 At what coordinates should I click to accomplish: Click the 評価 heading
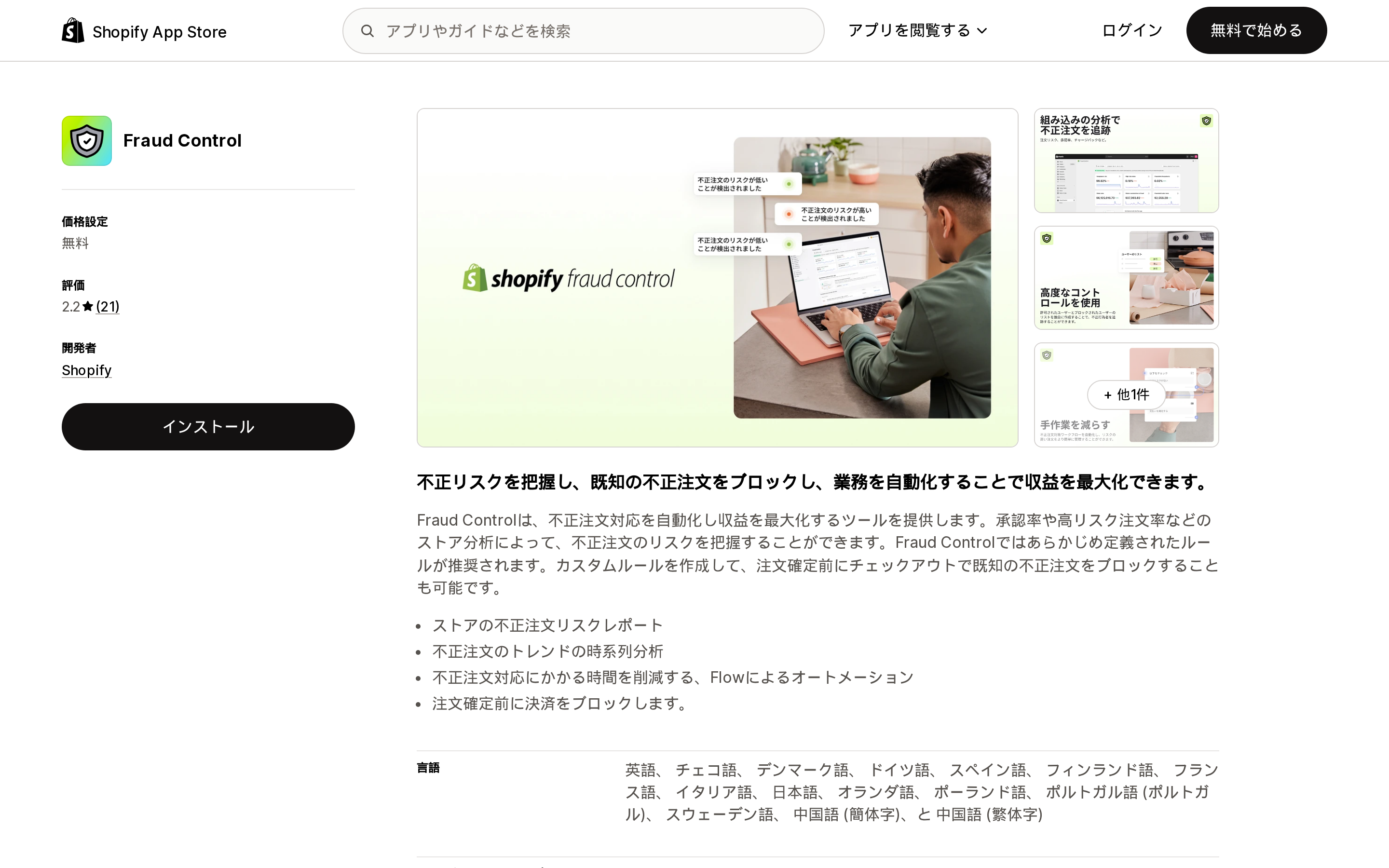point(73,285)
